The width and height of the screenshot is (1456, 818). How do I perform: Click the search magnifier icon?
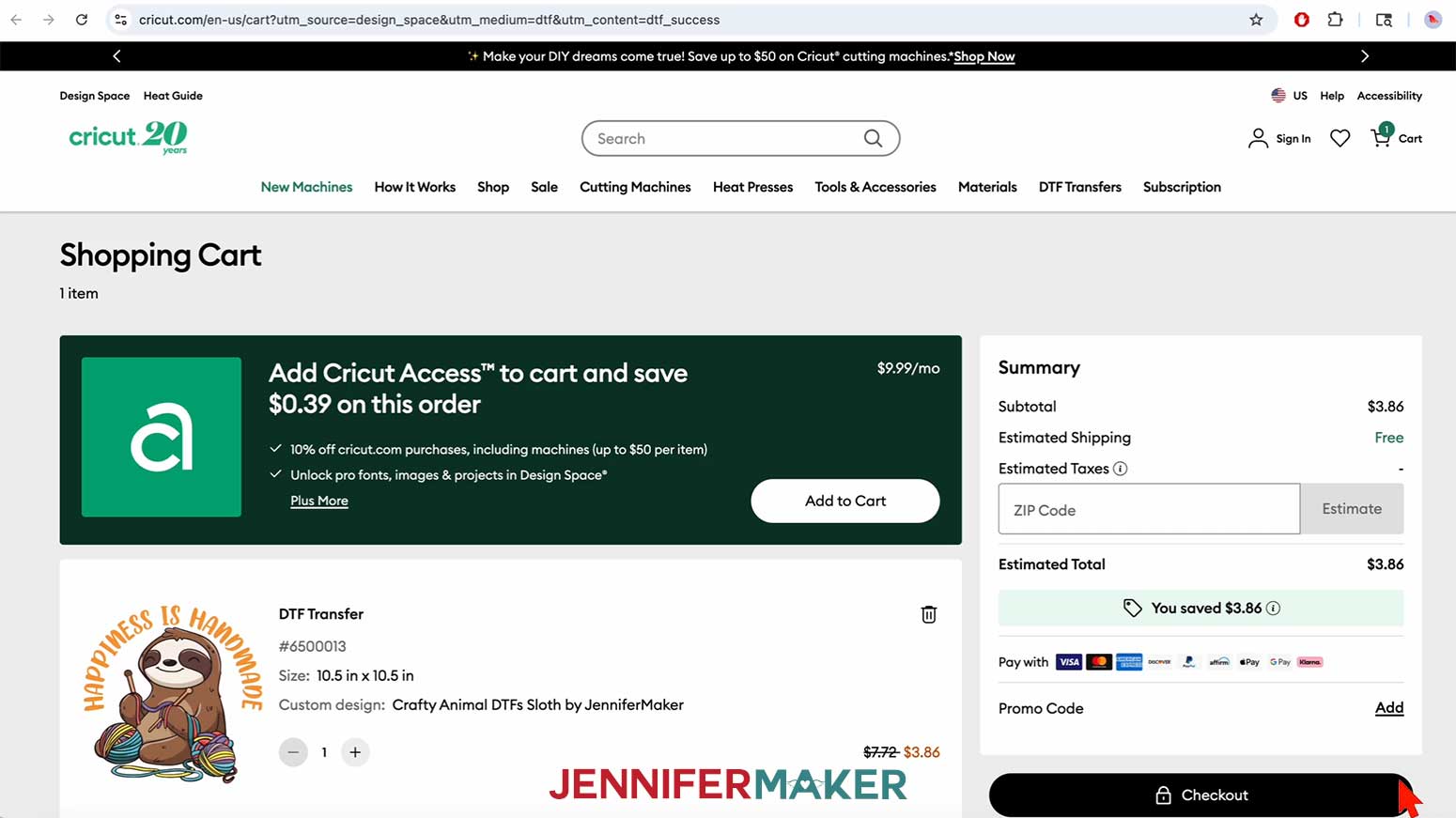[x=873, y=138]
